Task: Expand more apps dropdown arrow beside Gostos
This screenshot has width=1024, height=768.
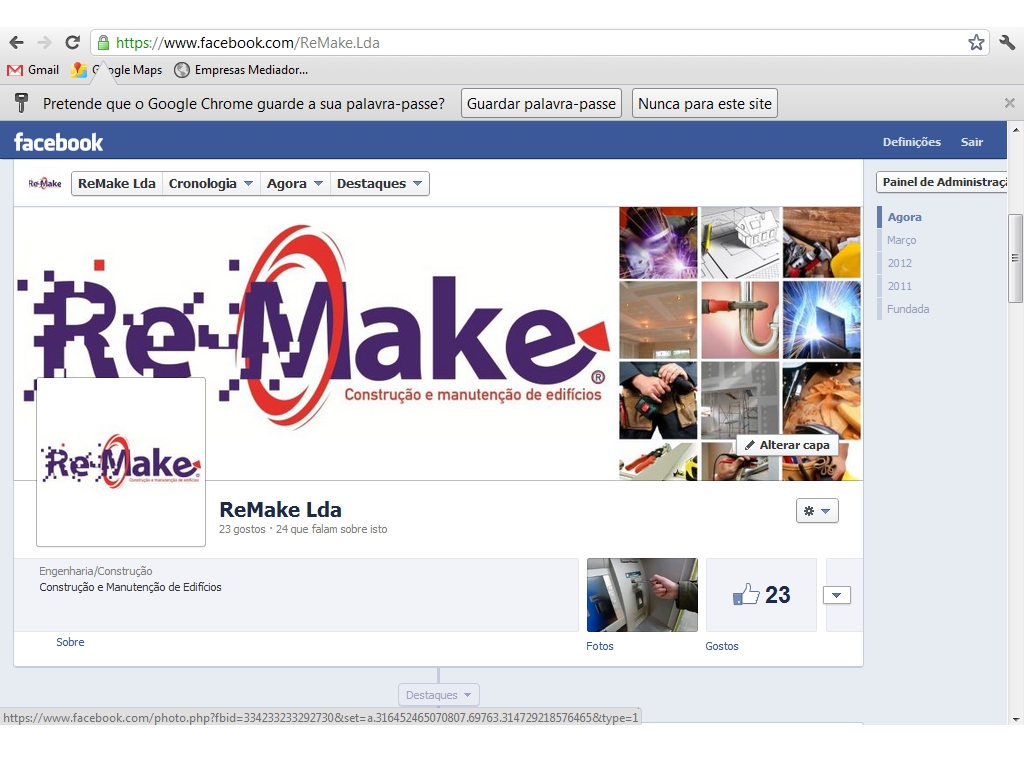Action: click(837, 595)
